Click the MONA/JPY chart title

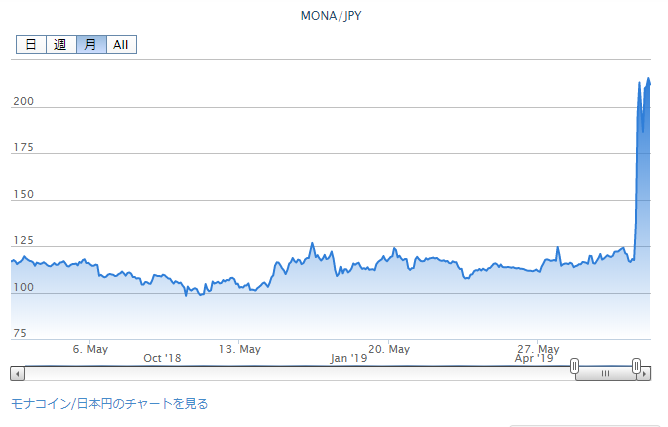(x=331, y=16)
